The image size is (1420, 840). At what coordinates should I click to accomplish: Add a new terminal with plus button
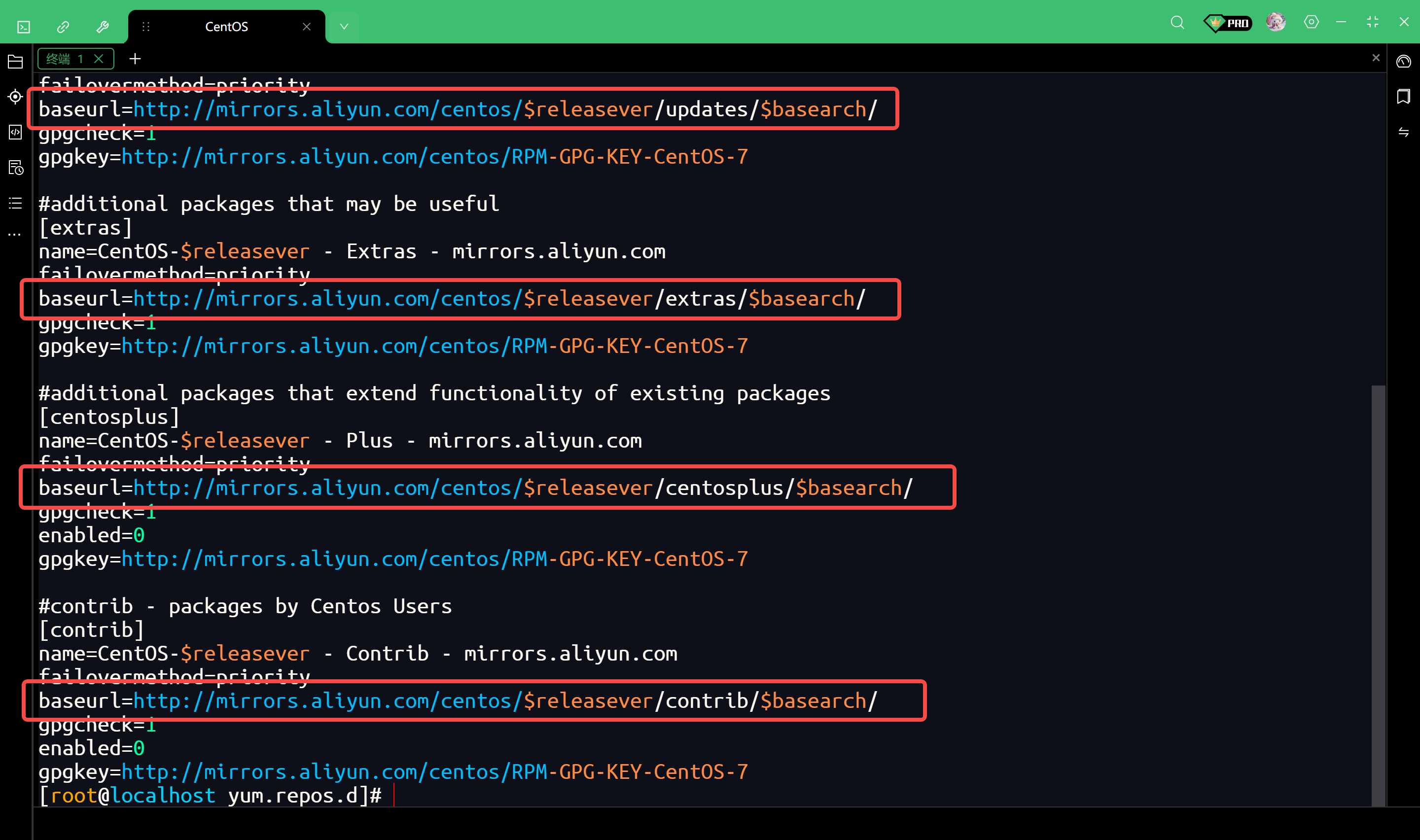[135, 59]
